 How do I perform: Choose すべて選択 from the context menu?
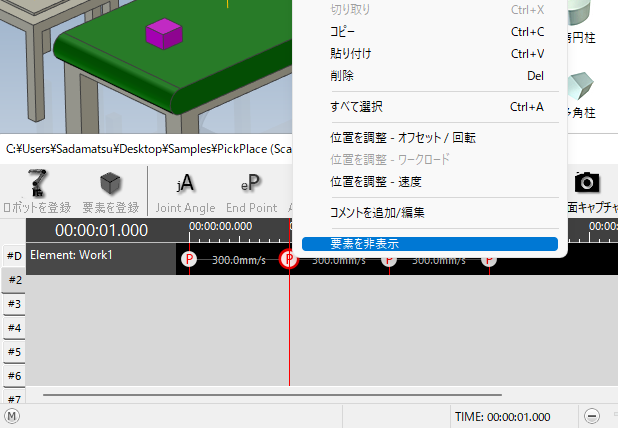[x=430, y=107]
